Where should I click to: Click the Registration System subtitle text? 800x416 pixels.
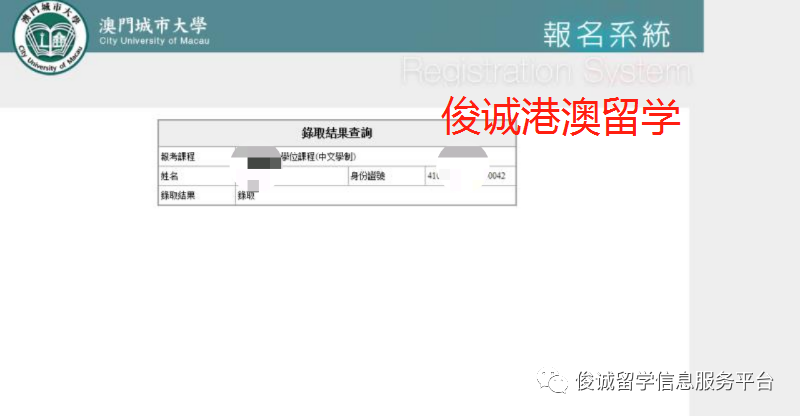(546, 71)
